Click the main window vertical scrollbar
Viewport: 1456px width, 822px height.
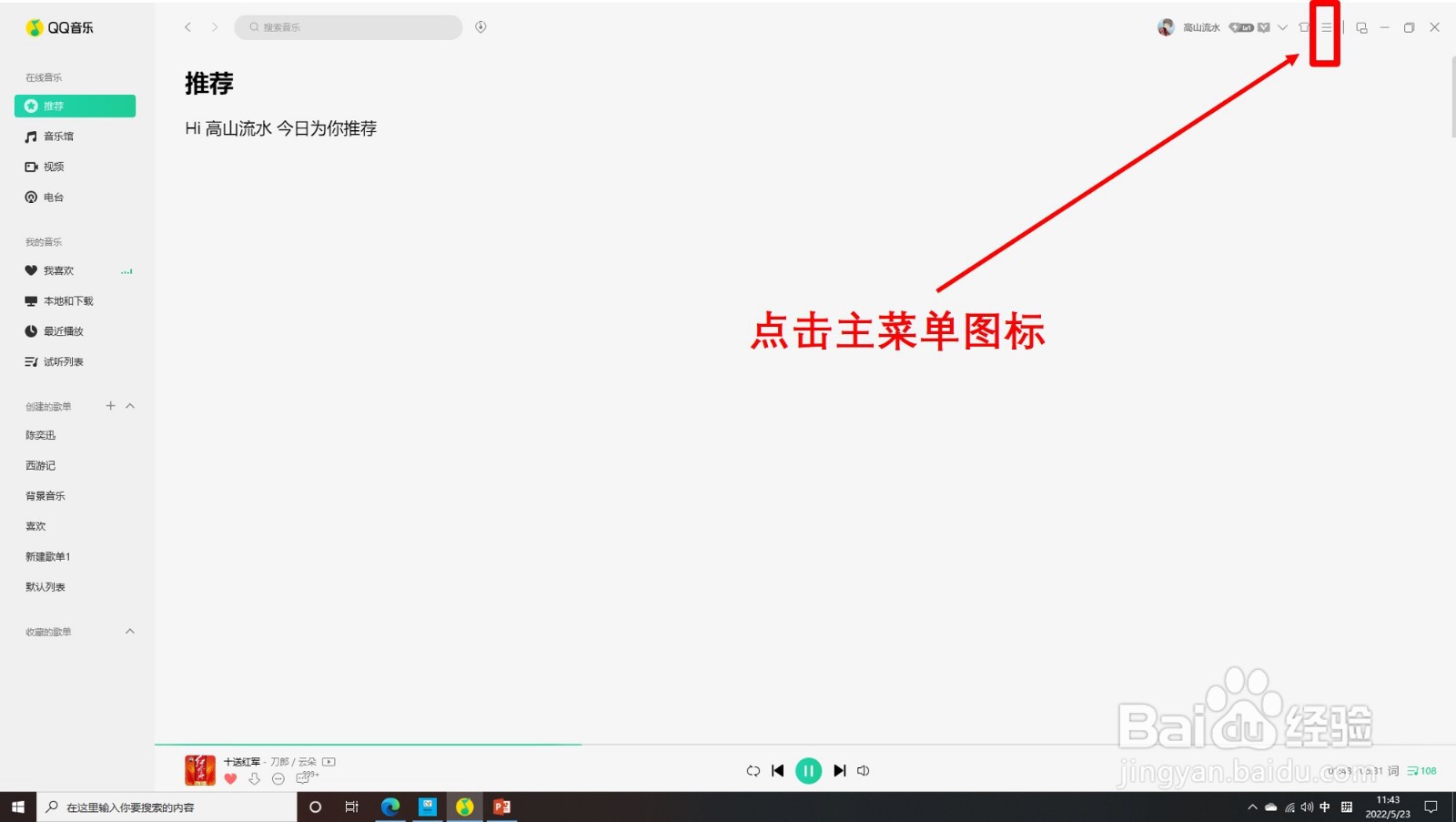coord(1452,96)
